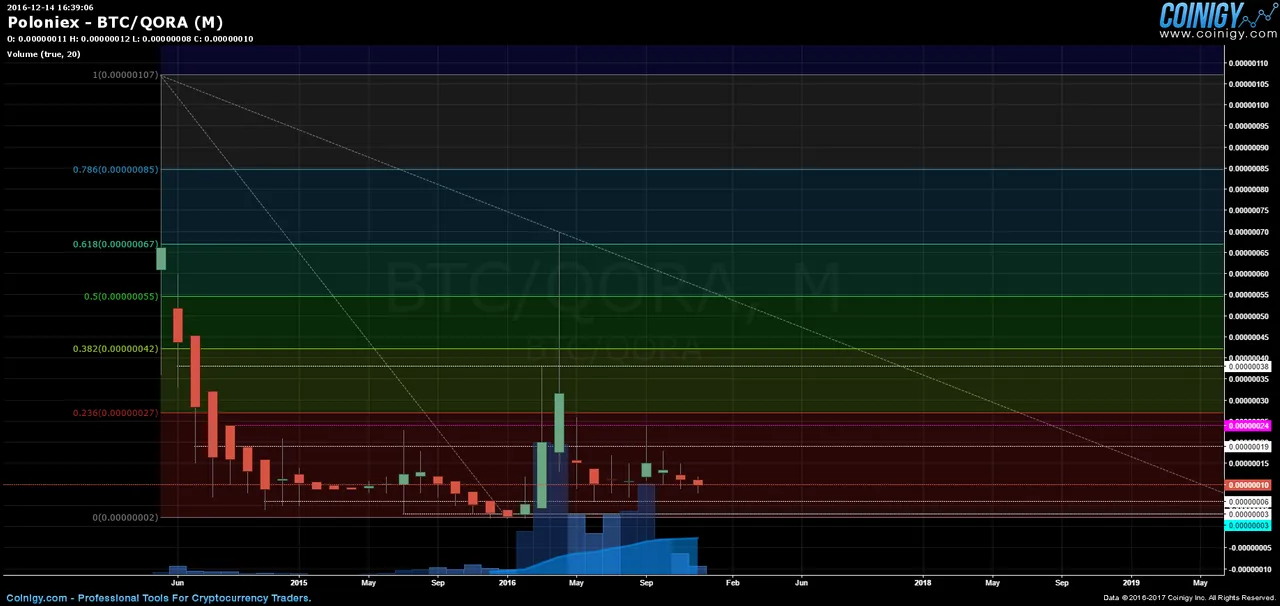
Task: Click the 2015 label on the time axis
Action: tap(298, 582)
